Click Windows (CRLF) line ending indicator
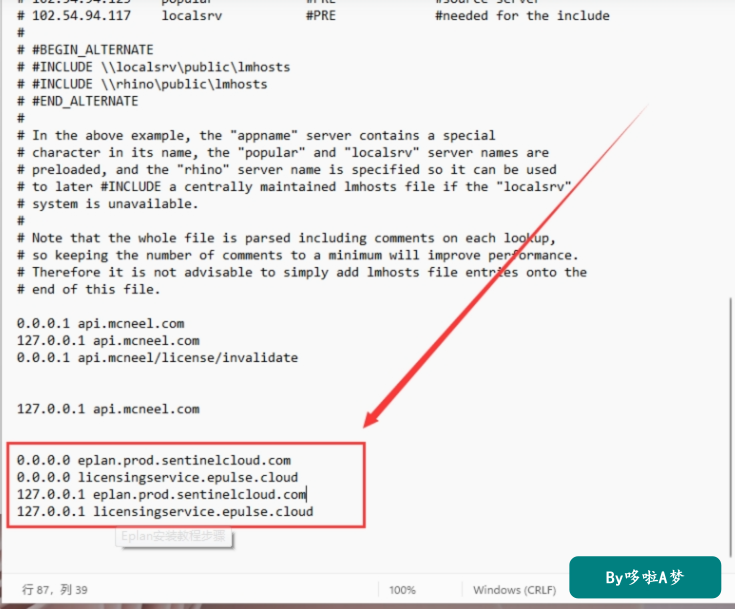The height and width of the screenshot is (609, 735). (x=514, y=590)
